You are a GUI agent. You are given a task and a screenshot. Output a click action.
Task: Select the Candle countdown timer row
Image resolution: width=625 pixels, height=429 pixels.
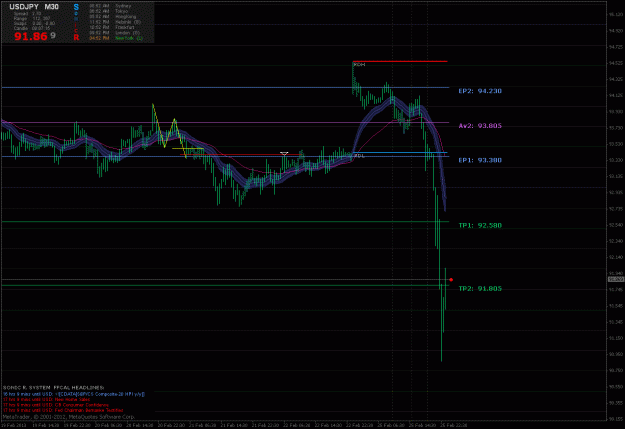click(32, 28)
